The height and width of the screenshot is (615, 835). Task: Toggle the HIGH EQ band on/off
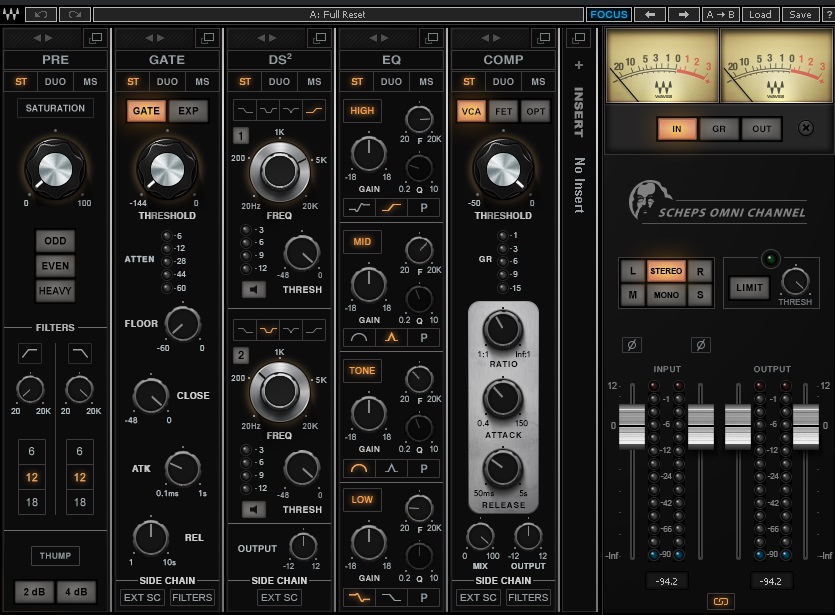(362, 111)
